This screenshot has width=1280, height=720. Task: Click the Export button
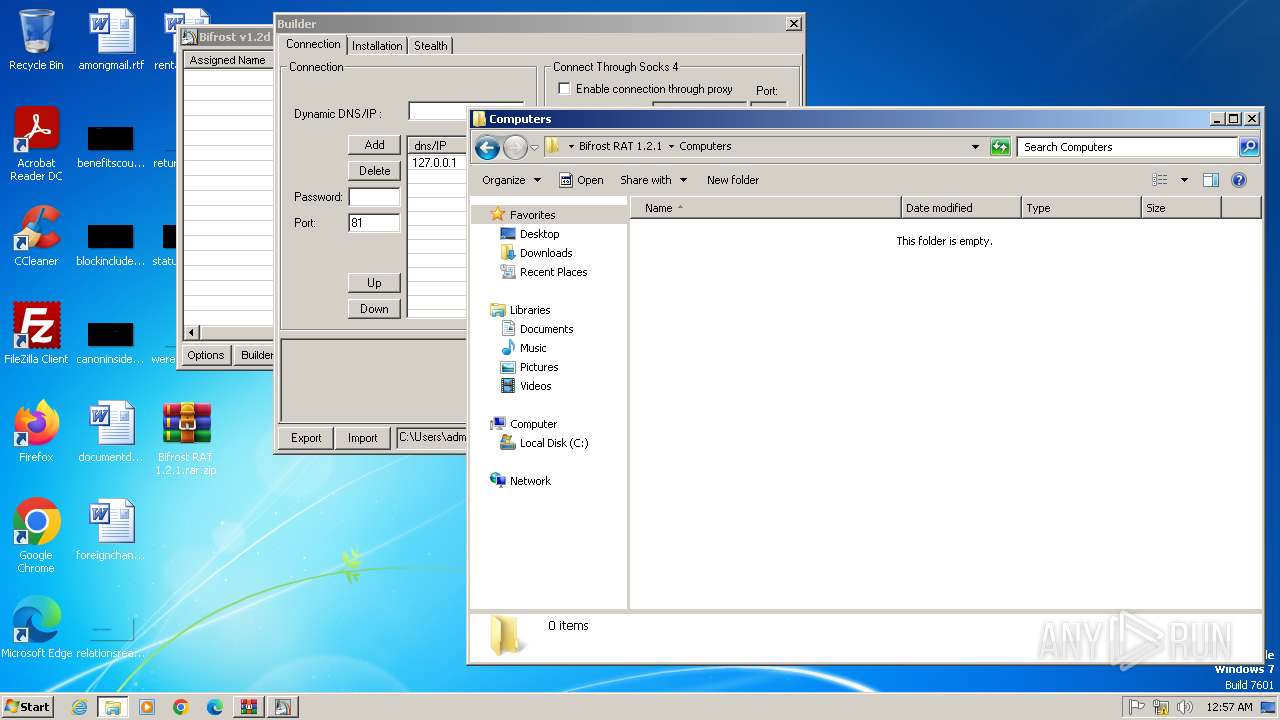pos(306,438)
